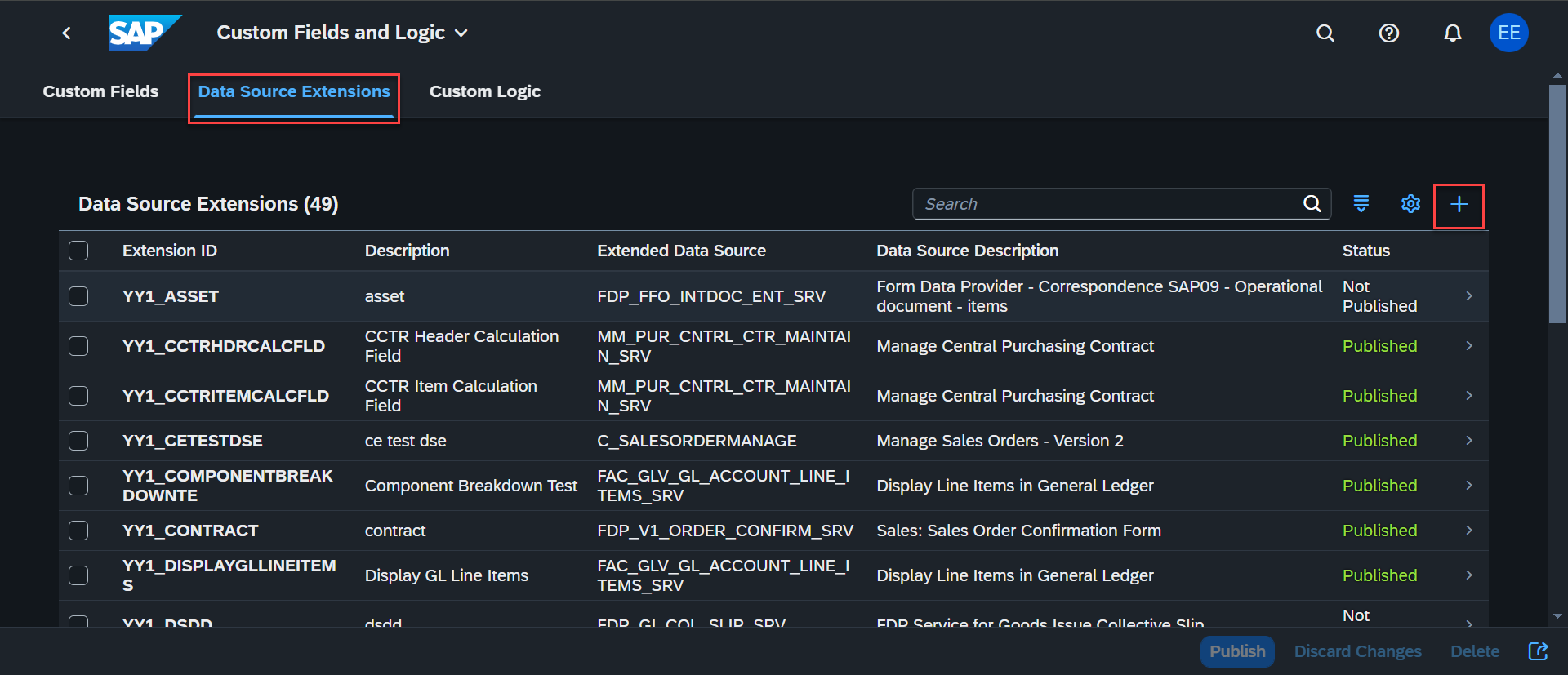
Task: Click 'Data Source Extensions (49)' table title
Action: [x=208, y=204]
